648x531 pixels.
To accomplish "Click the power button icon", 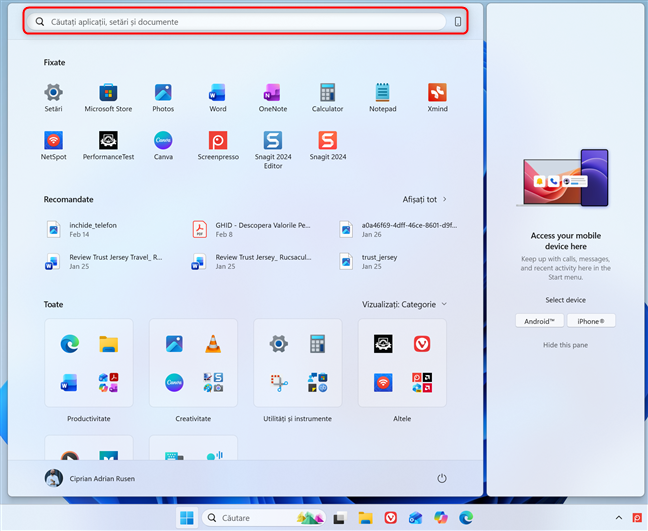I will (x=442, y=478).
